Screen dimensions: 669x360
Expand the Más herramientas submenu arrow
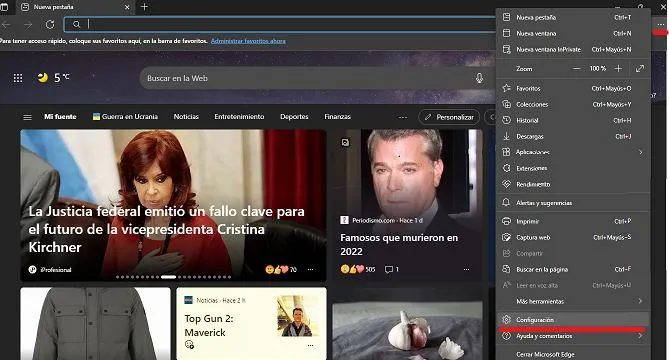(640, 301)
